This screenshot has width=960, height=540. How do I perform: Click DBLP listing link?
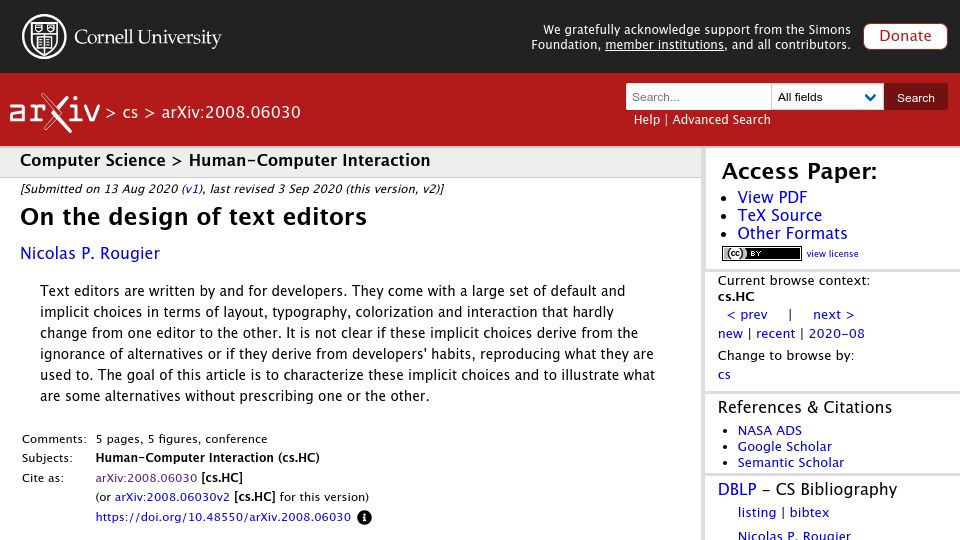(x=757, y=512)
